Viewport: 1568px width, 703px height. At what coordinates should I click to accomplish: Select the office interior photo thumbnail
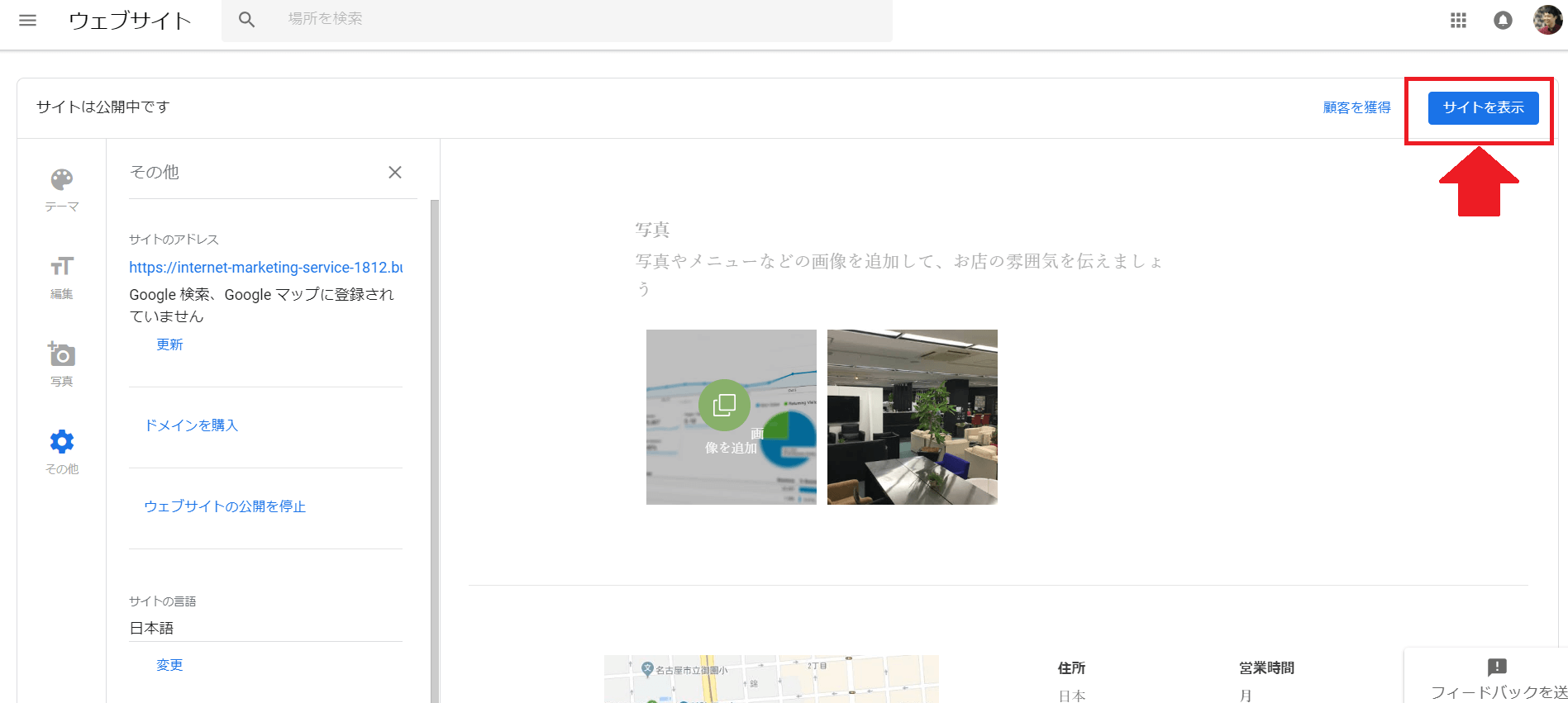point(912,417)
